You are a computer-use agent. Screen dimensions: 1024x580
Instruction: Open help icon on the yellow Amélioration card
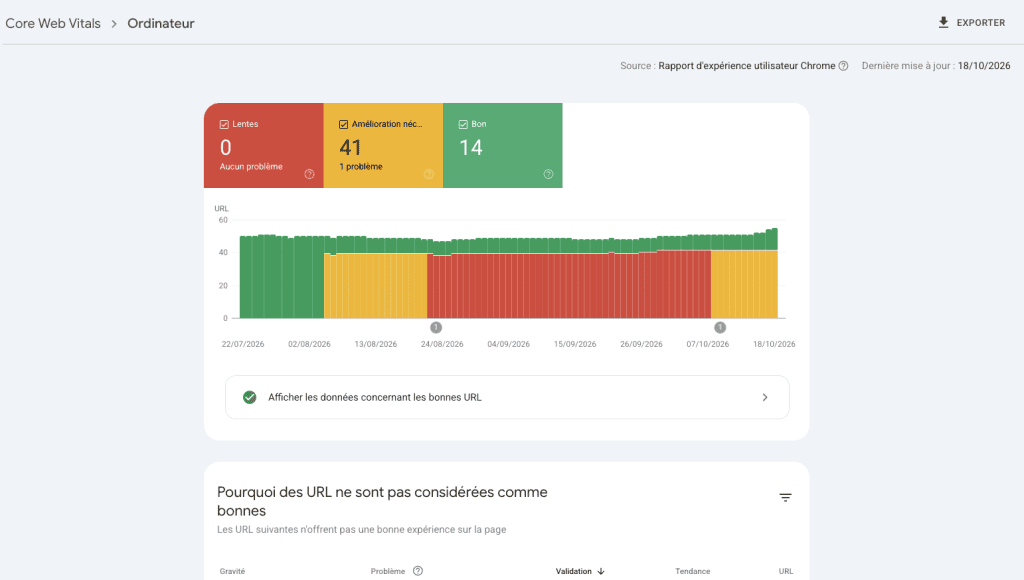click(x=429, y=174)
